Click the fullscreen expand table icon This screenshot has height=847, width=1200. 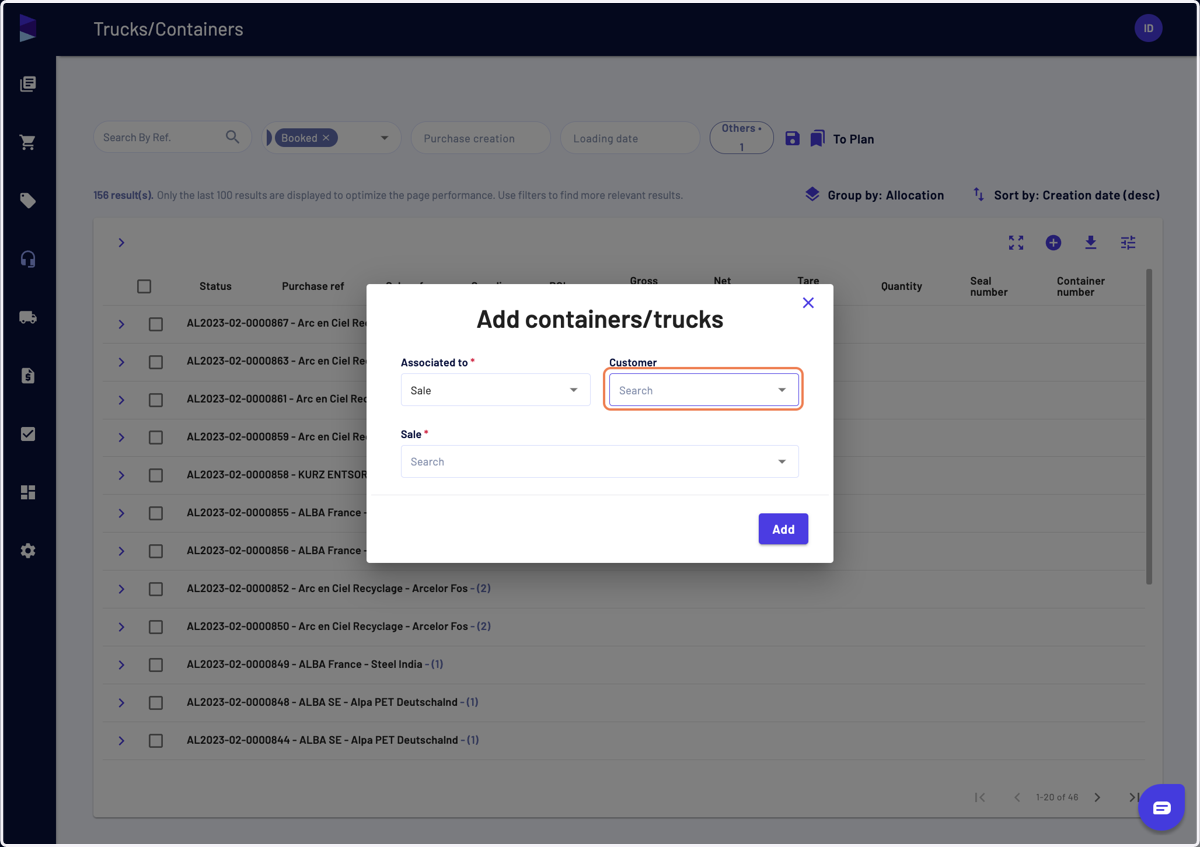click(x=1016, y=243)
